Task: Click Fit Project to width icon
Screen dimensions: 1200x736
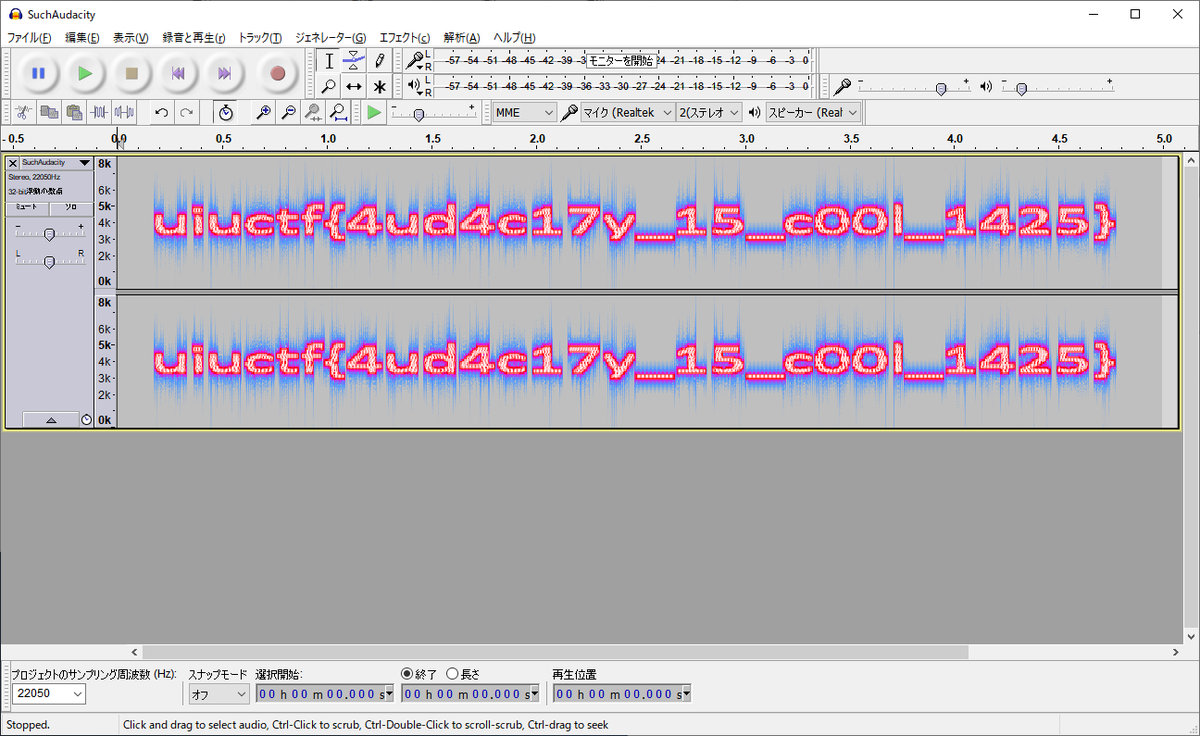Action: tap(338, 112)
